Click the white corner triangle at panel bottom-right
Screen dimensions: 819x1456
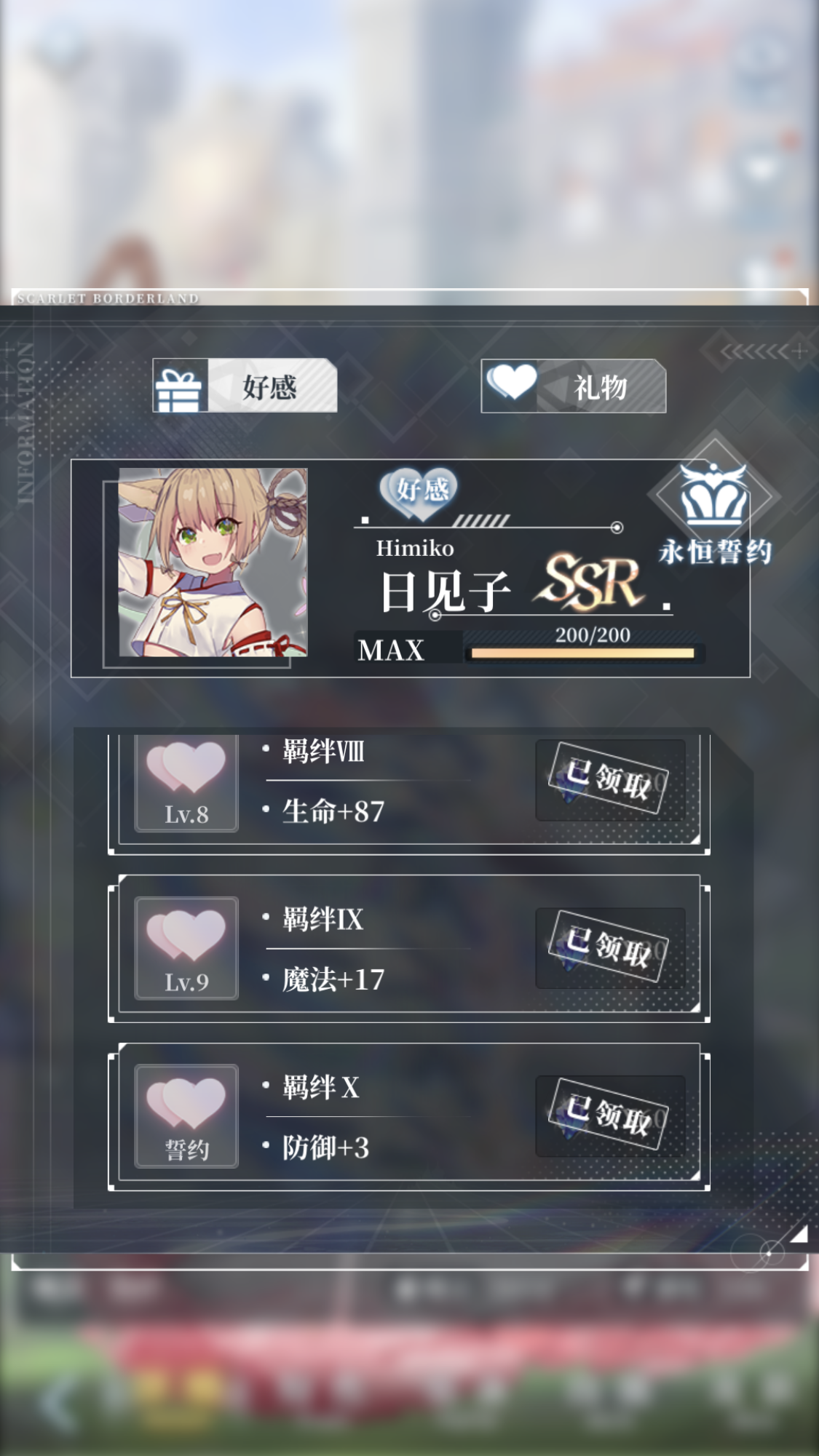tap(799, 1233)
